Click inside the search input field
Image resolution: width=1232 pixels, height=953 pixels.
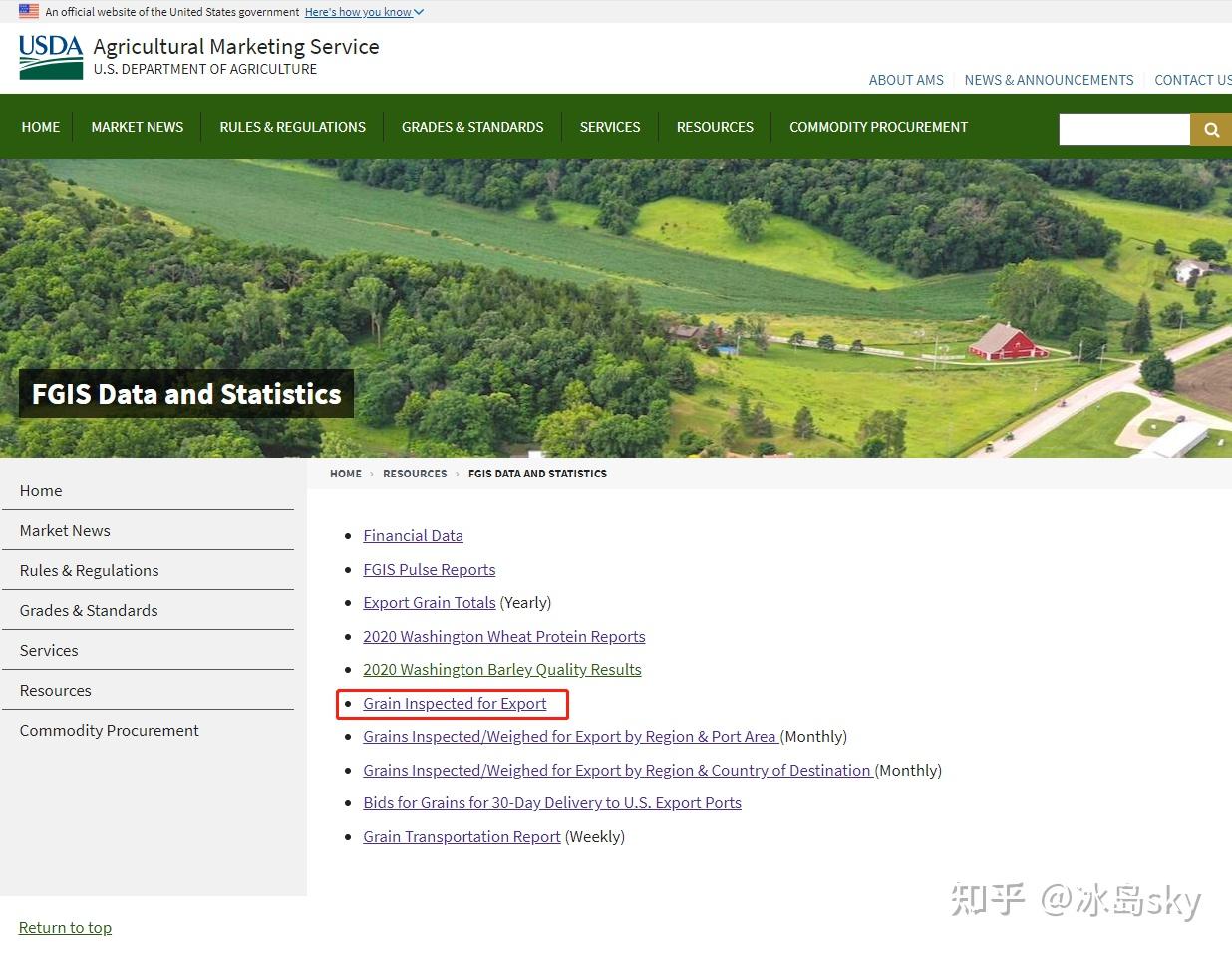point(1124,129)
